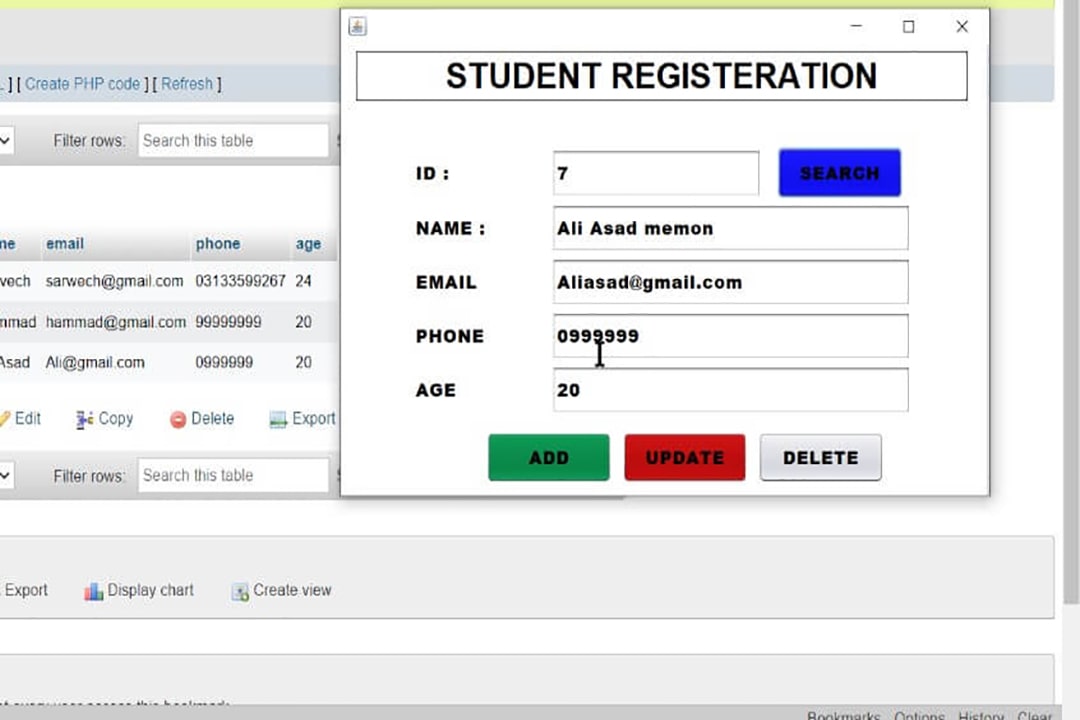1080x720 pixels.
Task: Maximize the Student Registration window
Action: tap(908, 27)
